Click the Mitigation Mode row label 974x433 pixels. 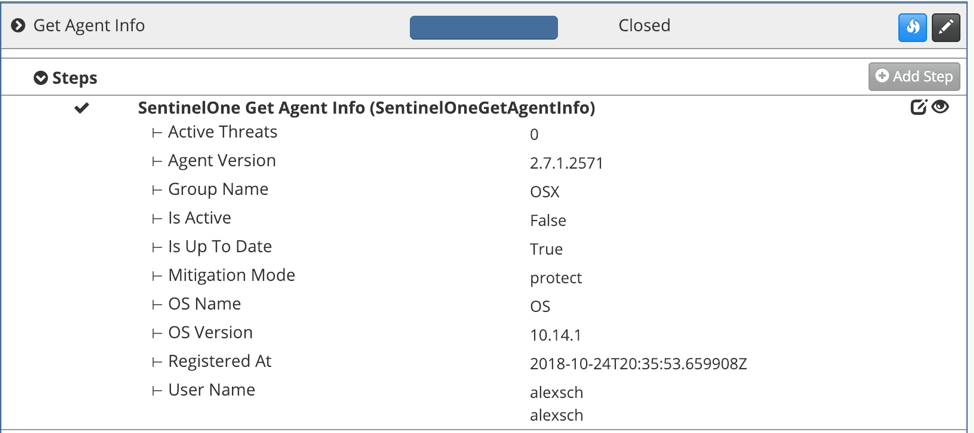(231, 275)
